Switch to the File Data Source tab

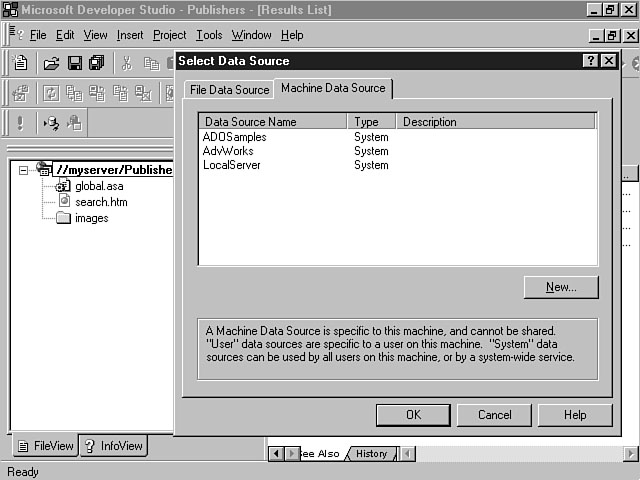tap(229, 89)
